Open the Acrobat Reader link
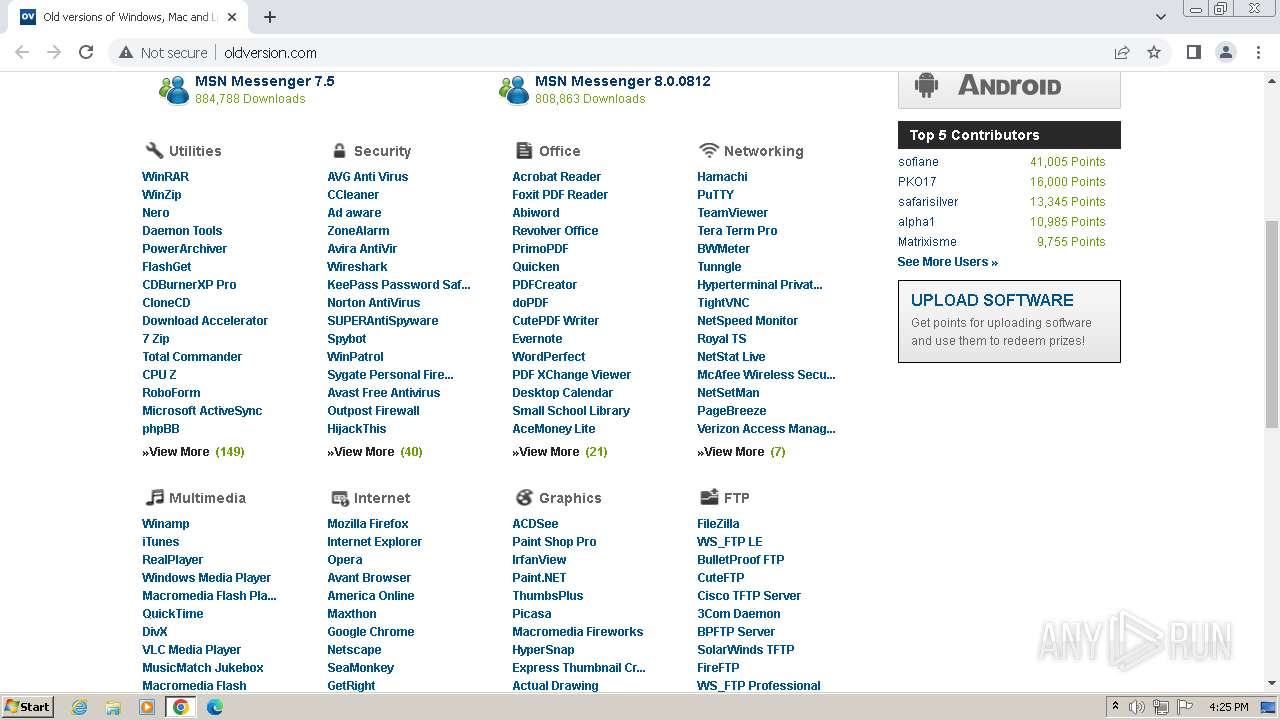Image resolution: width=1280 pixels, height=720 pixels. point(557,177)
